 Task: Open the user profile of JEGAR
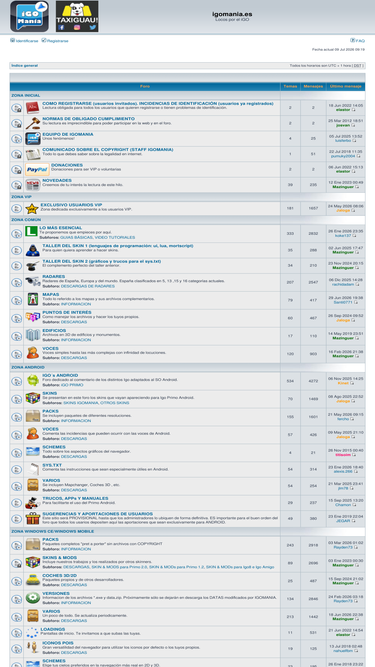click(x=343, y=521)
